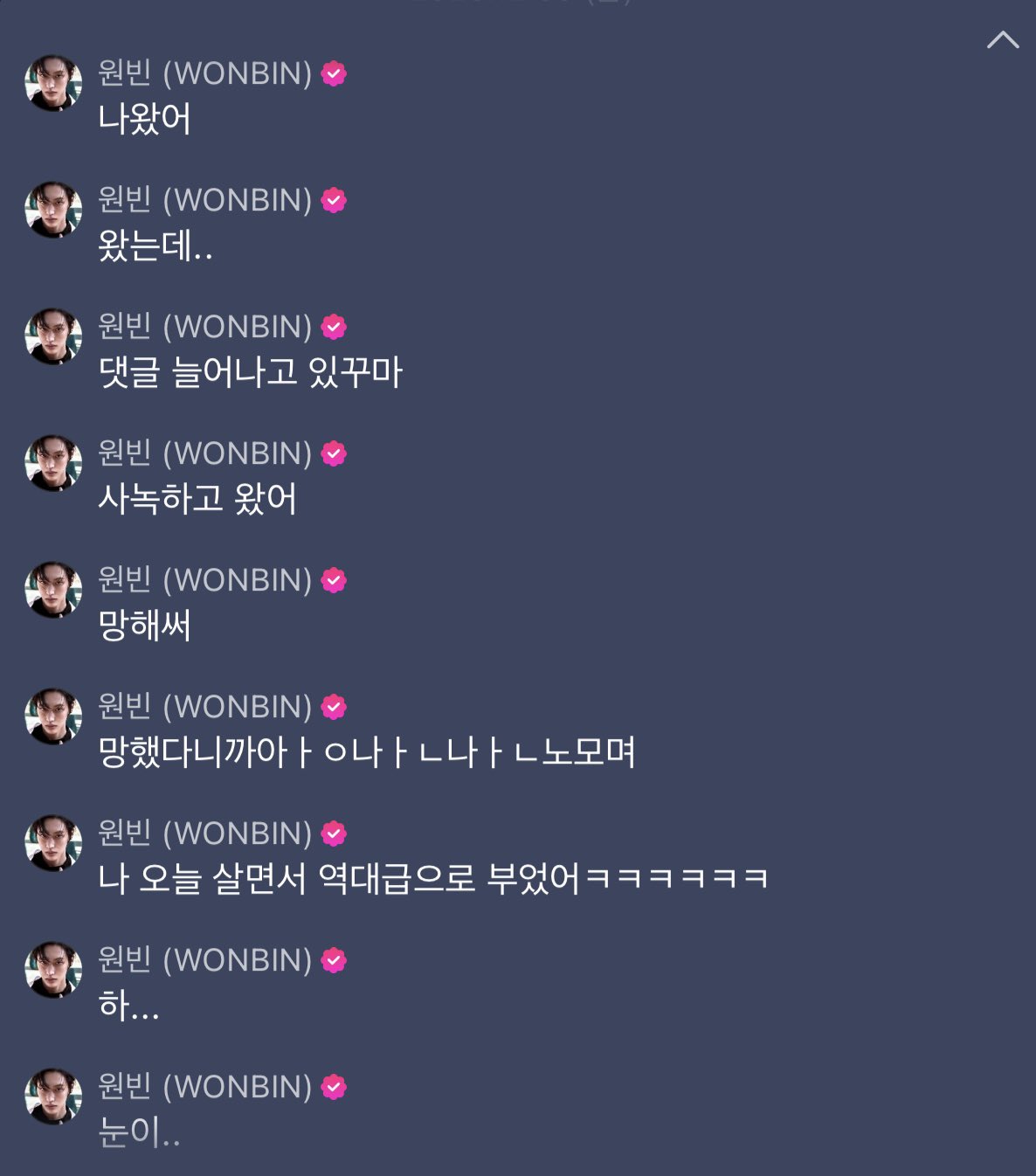Tap the avatar beside the '눈이..' message
This screenshot has height=1176, width=1036.
(53, 1096)
